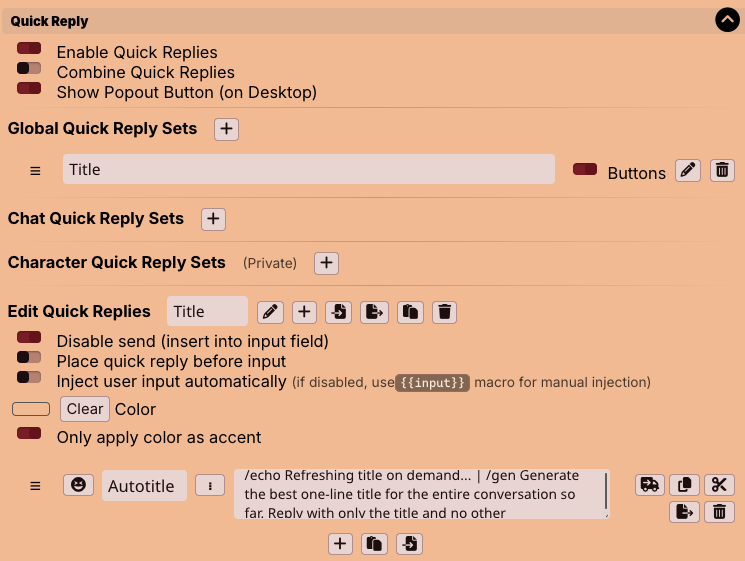Export the current quick reply set
The height and width of the screenshot is (561, 745).
tap(374, 312)
